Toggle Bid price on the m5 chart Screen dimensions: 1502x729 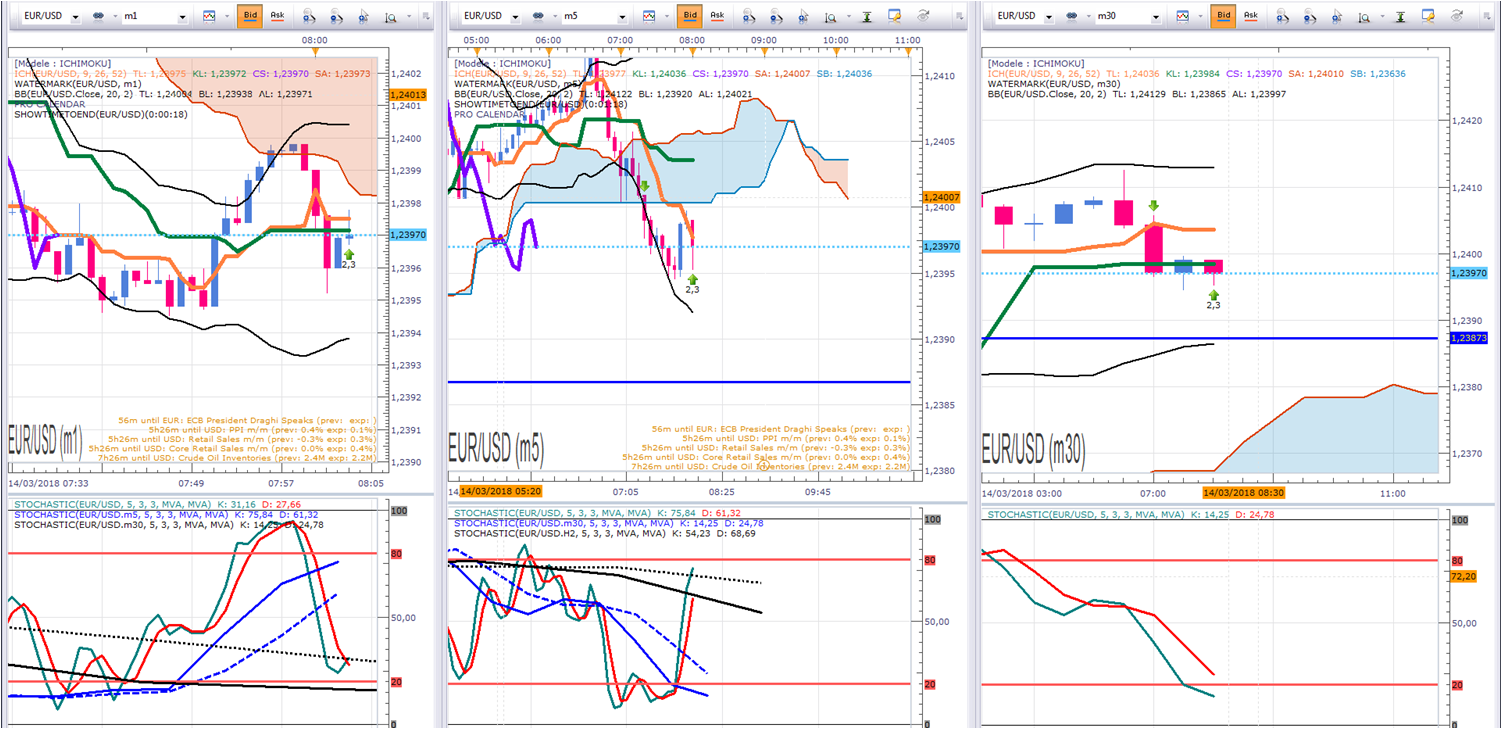pyautogui.click(x=689, y=16)
